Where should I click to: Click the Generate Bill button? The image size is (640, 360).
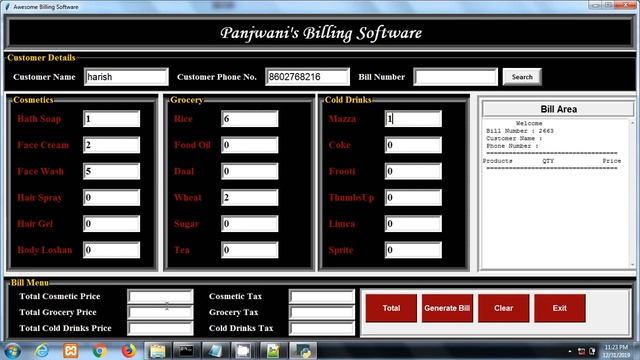coord(447,308)
